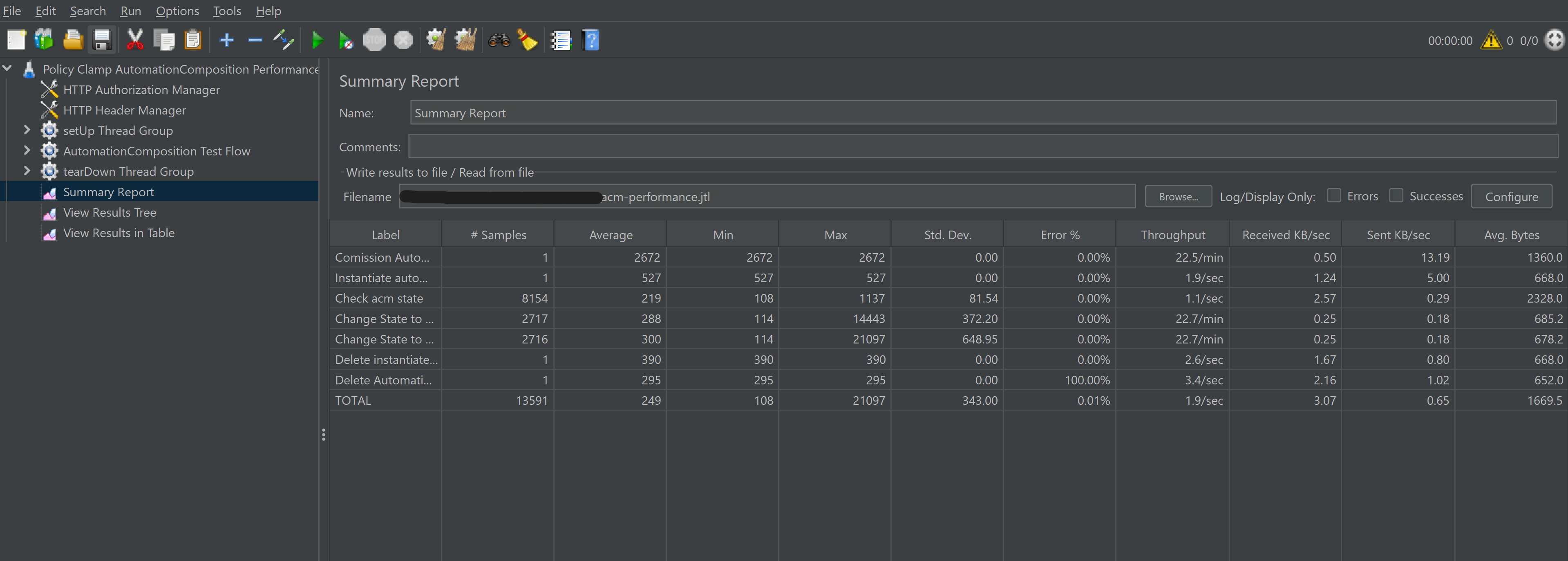Click the panel divider handle dots

tap(323, 434)
